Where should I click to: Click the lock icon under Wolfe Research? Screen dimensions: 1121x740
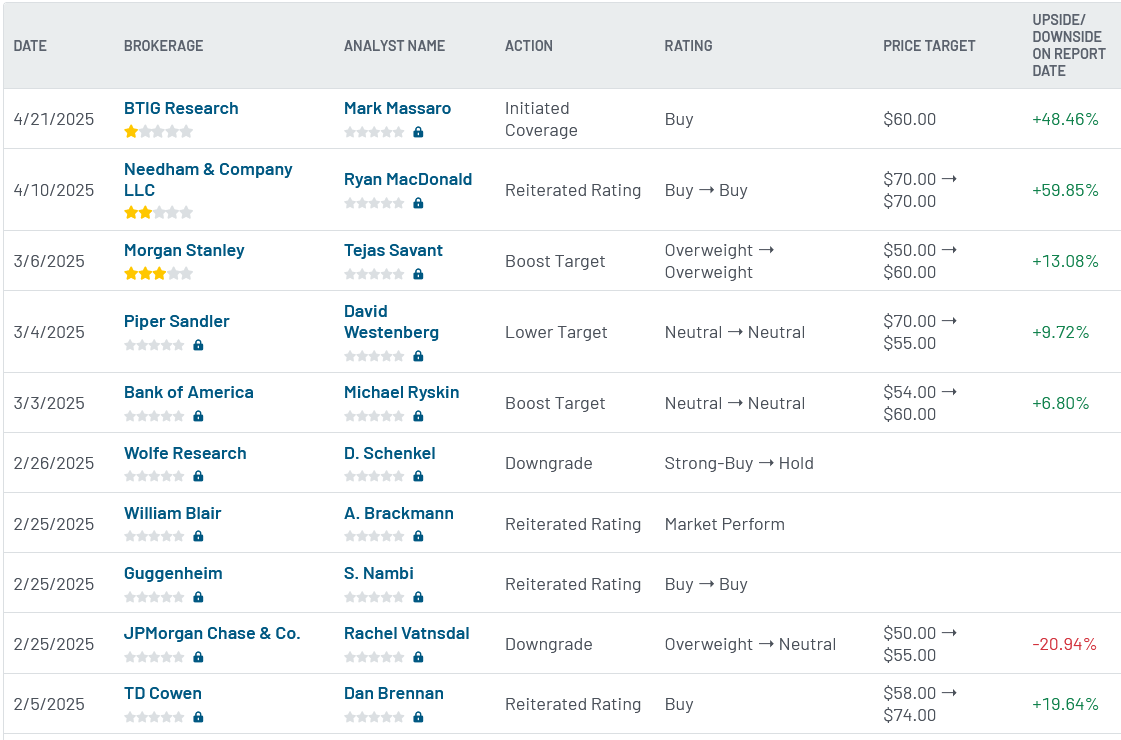pos(199,476)
